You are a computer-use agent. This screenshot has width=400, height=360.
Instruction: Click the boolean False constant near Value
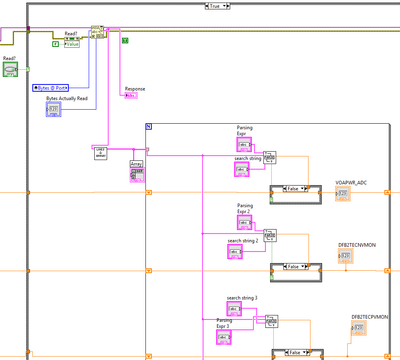pos(56,44)
